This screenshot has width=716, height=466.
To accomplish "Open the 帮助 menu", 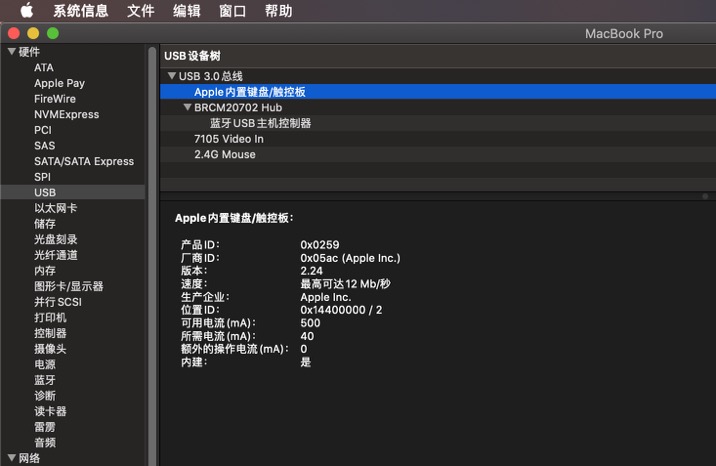I will point(279,10).
